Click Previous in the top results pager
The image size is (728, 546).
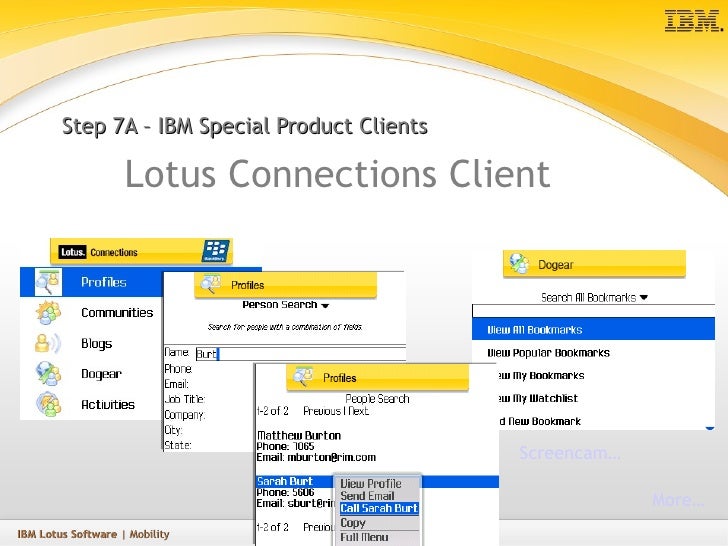click(x=322, y=411)
